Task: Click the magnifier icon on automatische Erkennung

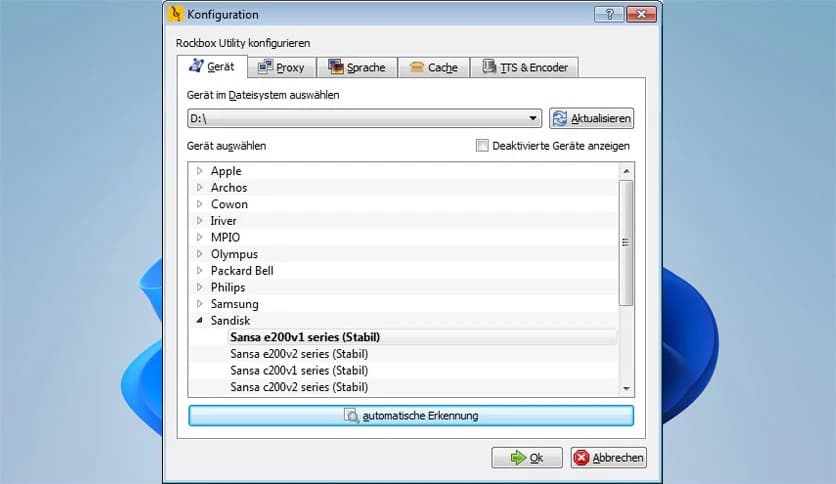Action: coord(351,415)
